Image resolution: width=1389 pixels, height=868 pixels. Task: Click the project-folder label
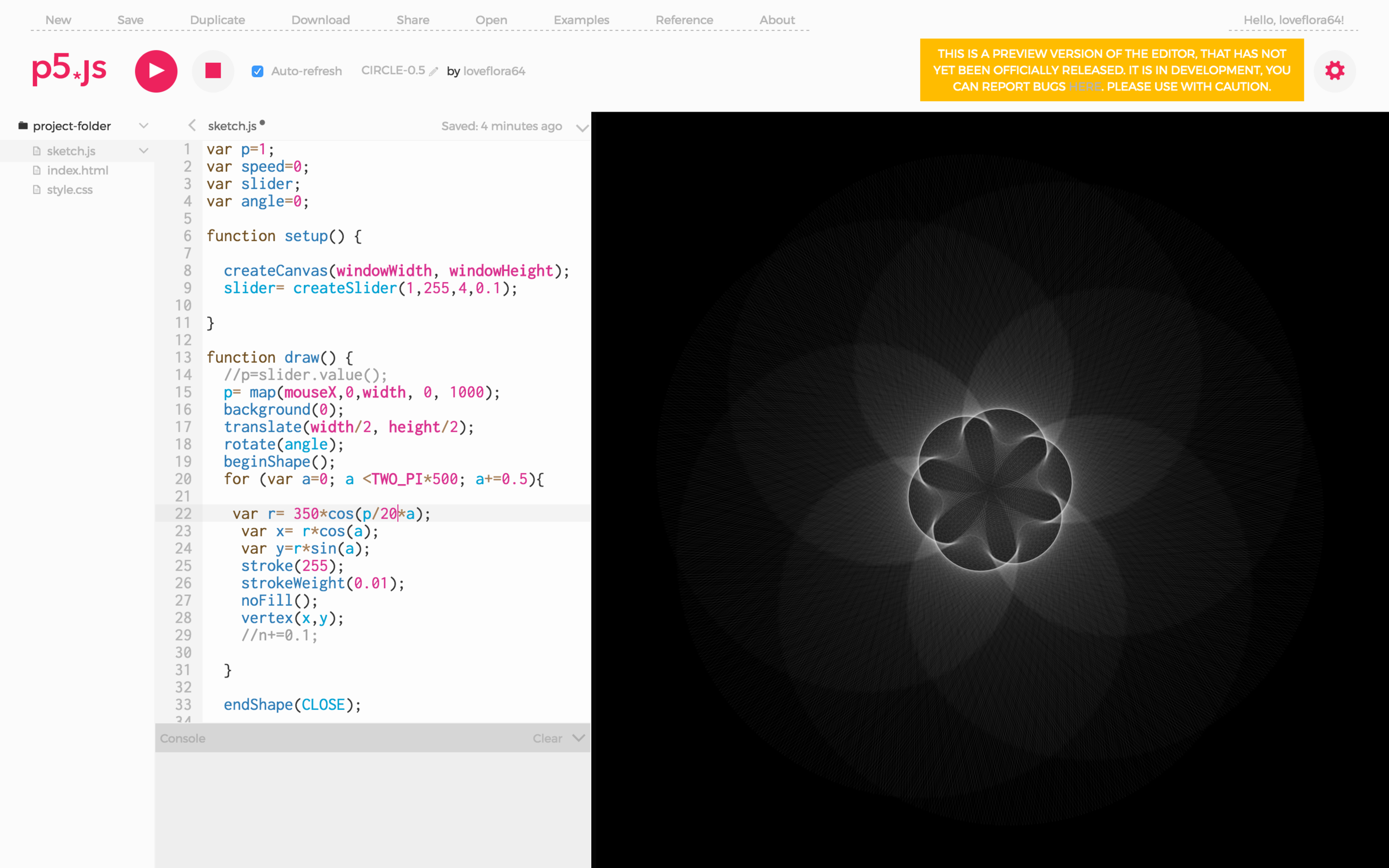point(72,126)
